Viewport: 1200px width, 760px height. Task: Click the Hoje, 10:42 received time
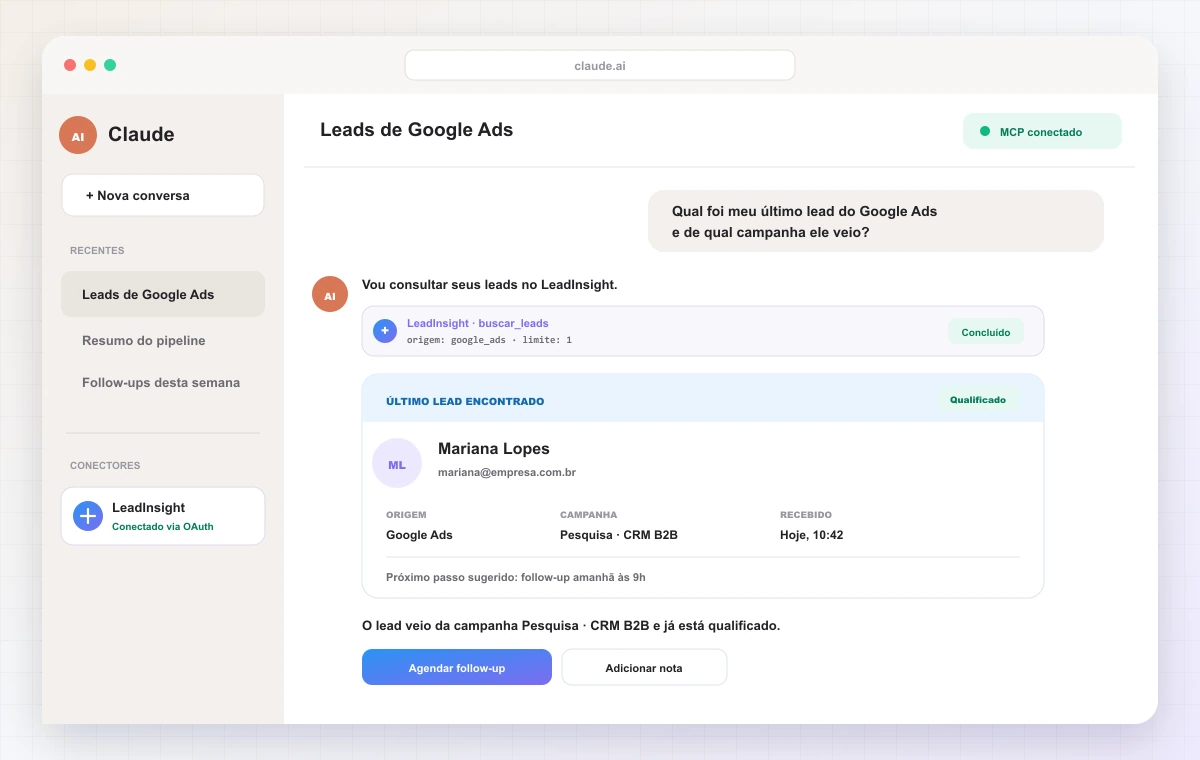pyautogui.click(x=811, y=535)
